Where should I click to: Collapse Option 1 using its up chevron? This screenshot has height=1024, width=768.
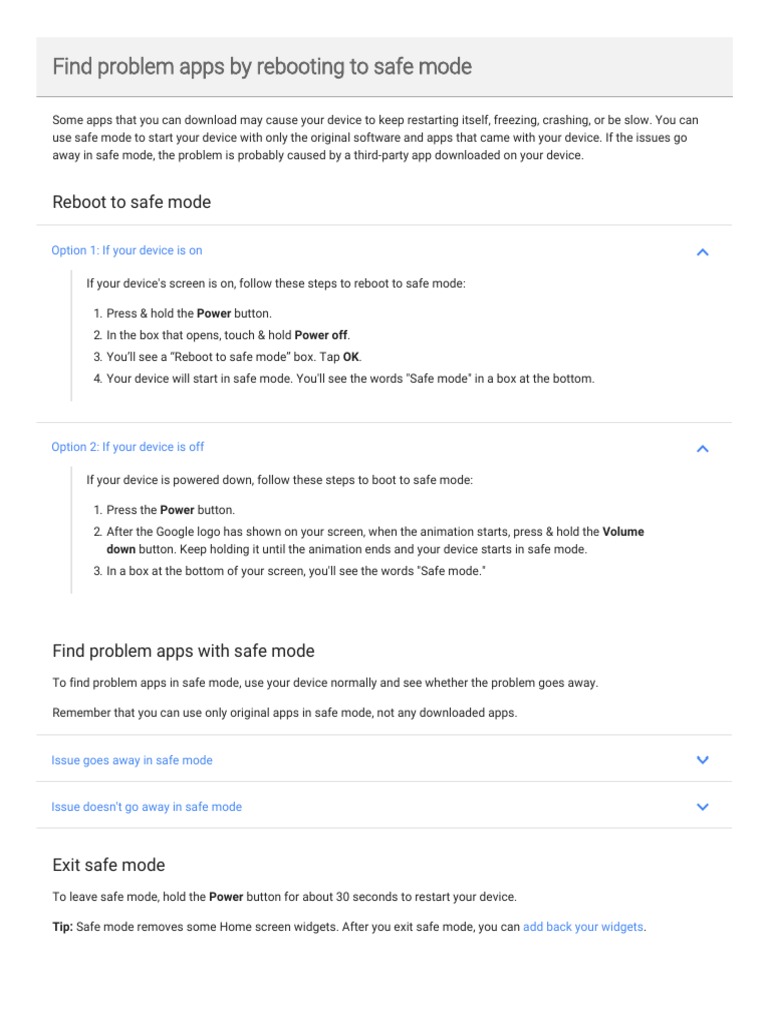pos(702,252)
